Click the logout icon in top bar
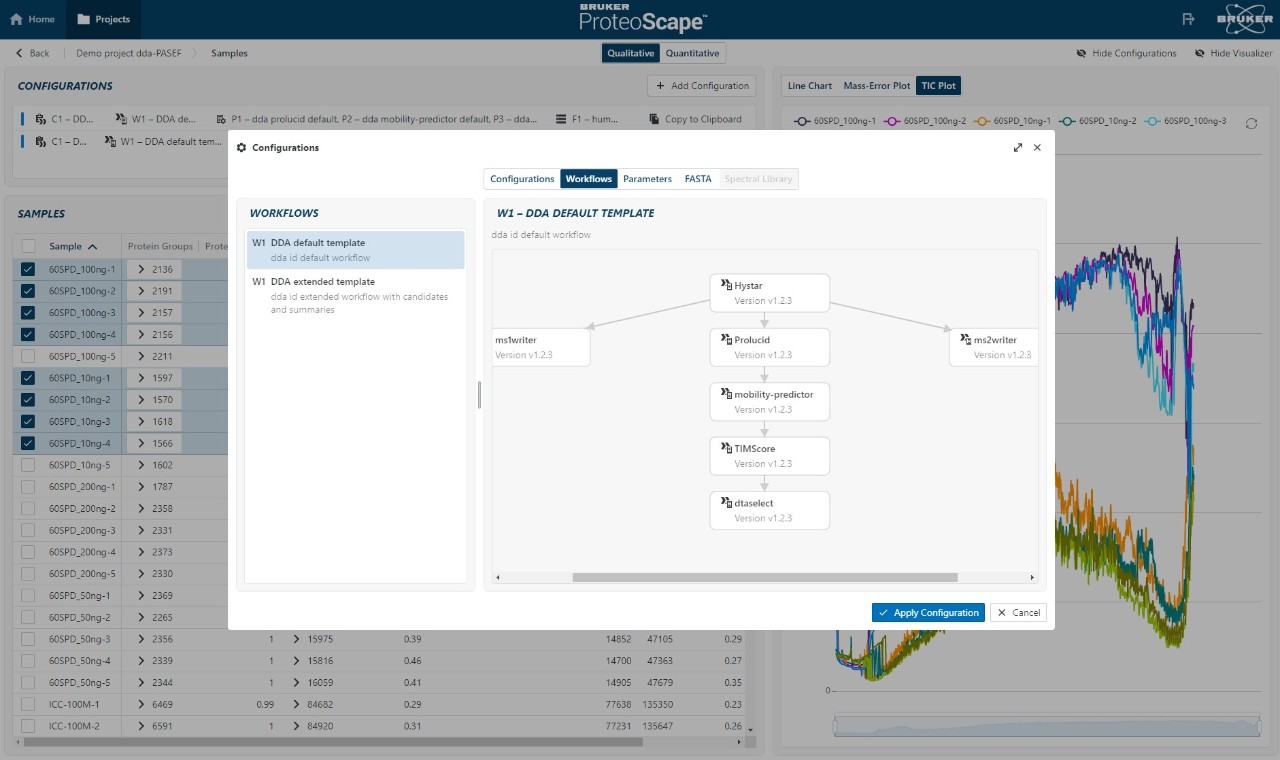The width and height of the screenshot is (1280, 760). point(1188,19)
